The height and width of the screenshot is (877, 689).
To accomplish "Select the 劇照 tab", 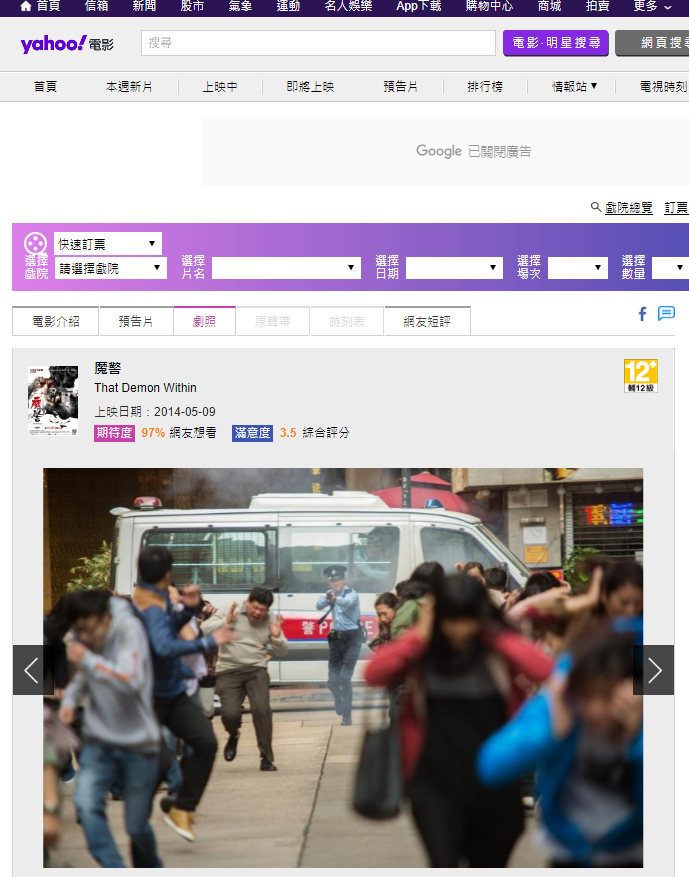I will pyautogui.click(x=204, y=321).
